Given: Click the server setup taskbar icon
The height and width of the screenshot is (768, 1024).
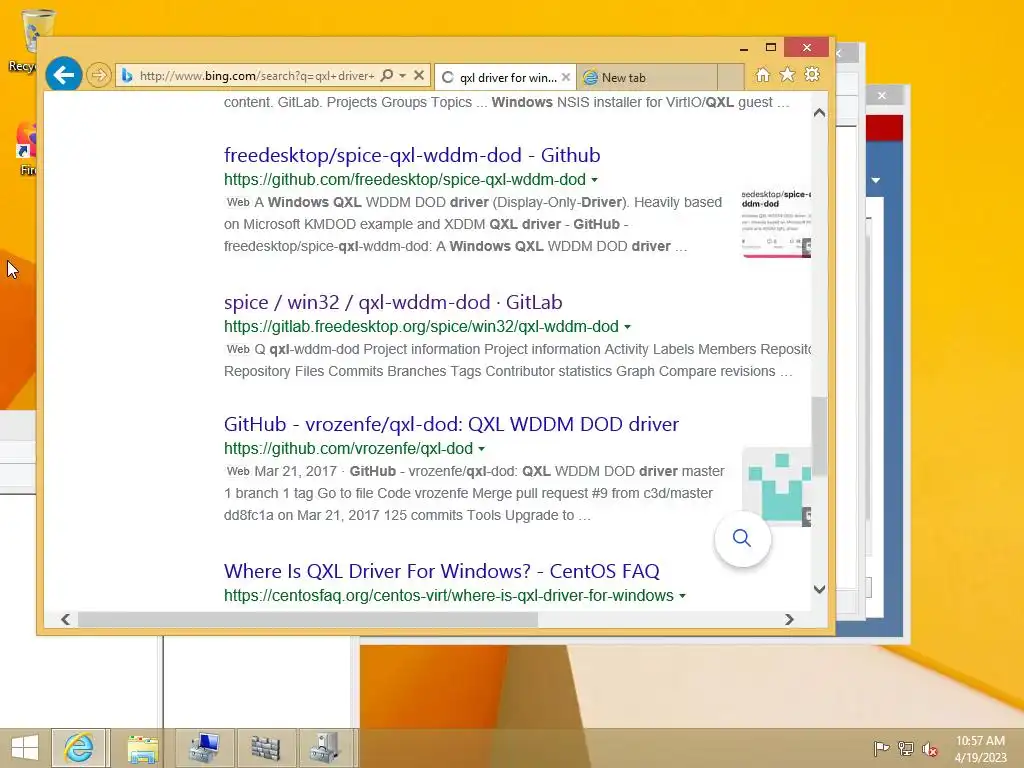Looking at the screenshot, I should coord(325,748).
